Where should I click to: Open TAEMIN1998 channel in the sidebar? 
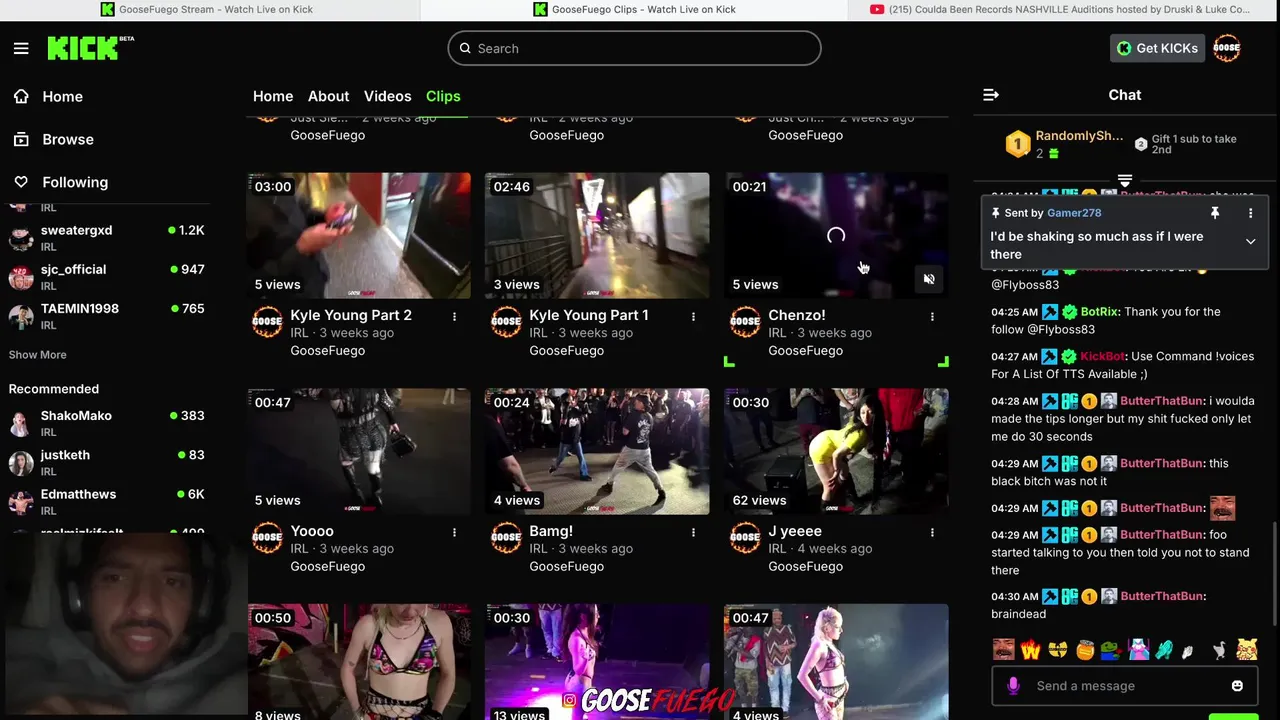[106, 316]
